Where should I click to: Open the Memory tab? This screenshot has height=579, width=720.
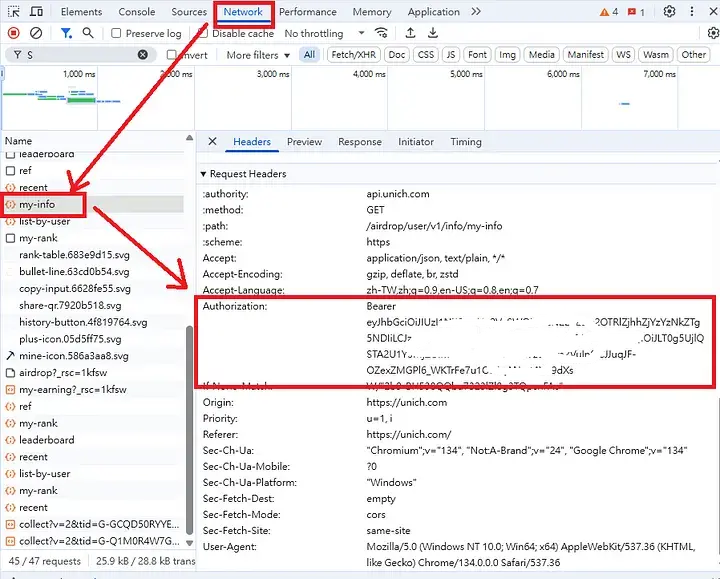click(372, 12)
